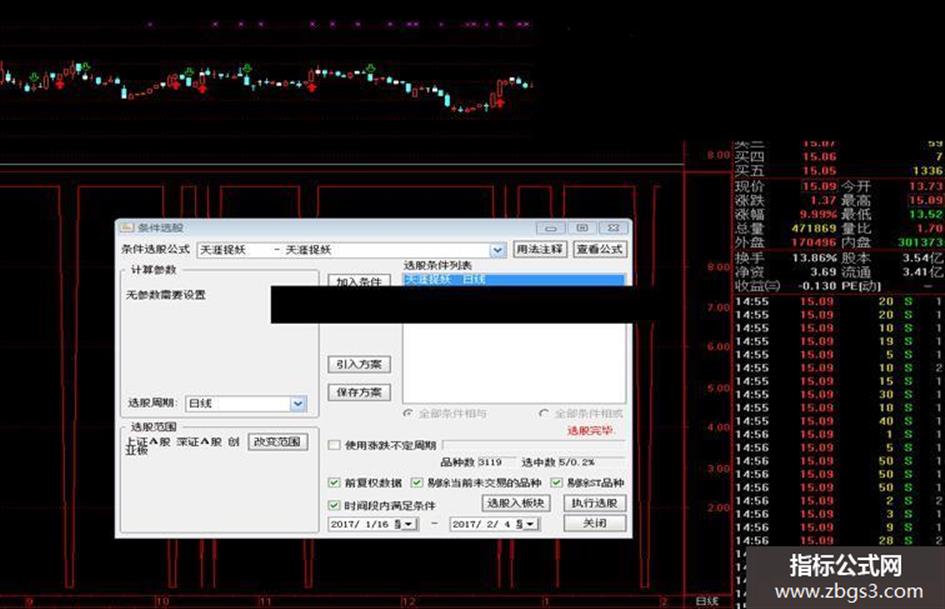The height and width of the screenshot is (609, 945).
Task: Toggle the 时间段内满足条件 checkbox
Action: pyautogui.click(x=334, y=505)
